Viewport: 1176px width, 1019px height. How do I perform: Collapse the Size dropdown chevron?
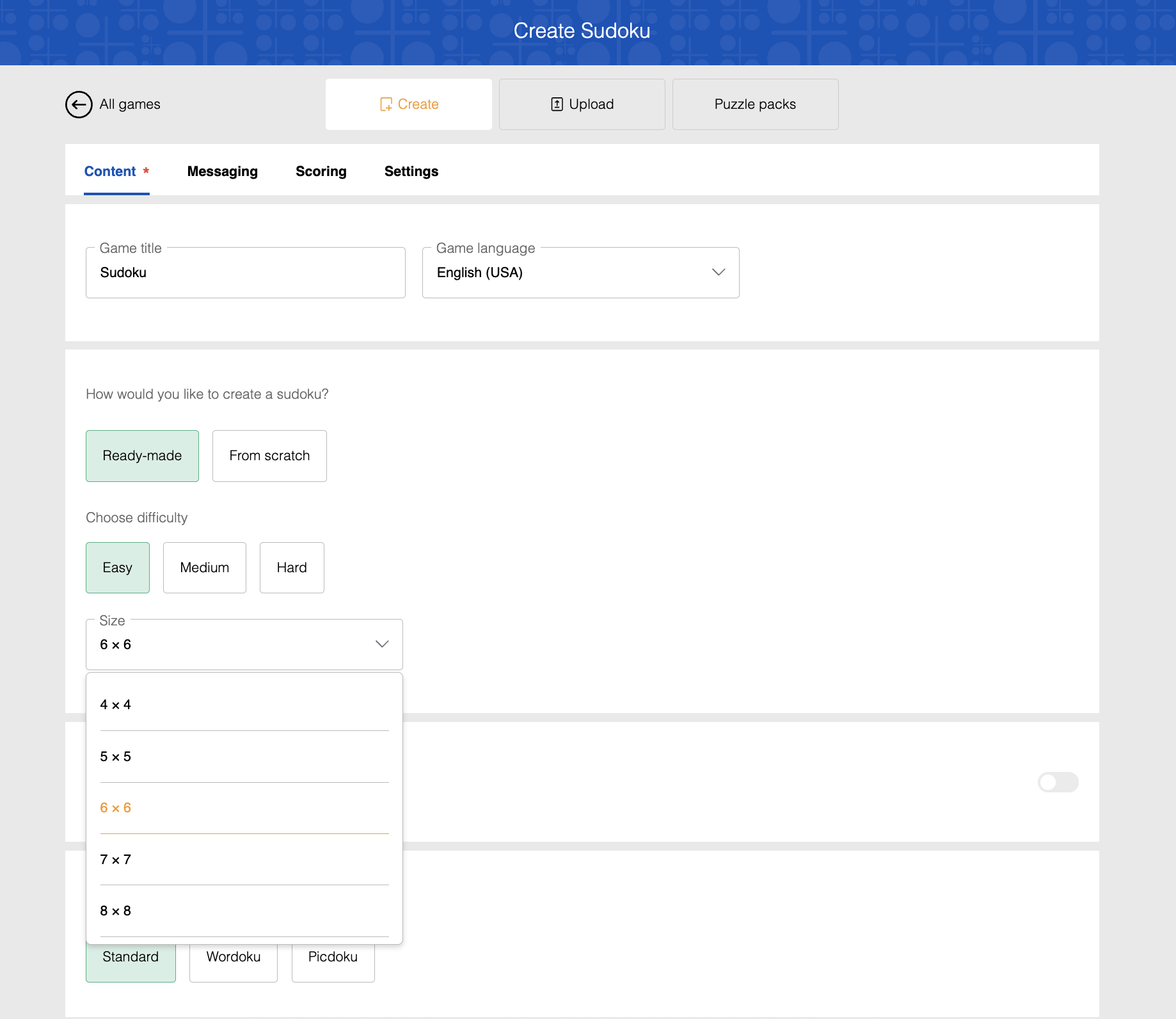point(382,645)
